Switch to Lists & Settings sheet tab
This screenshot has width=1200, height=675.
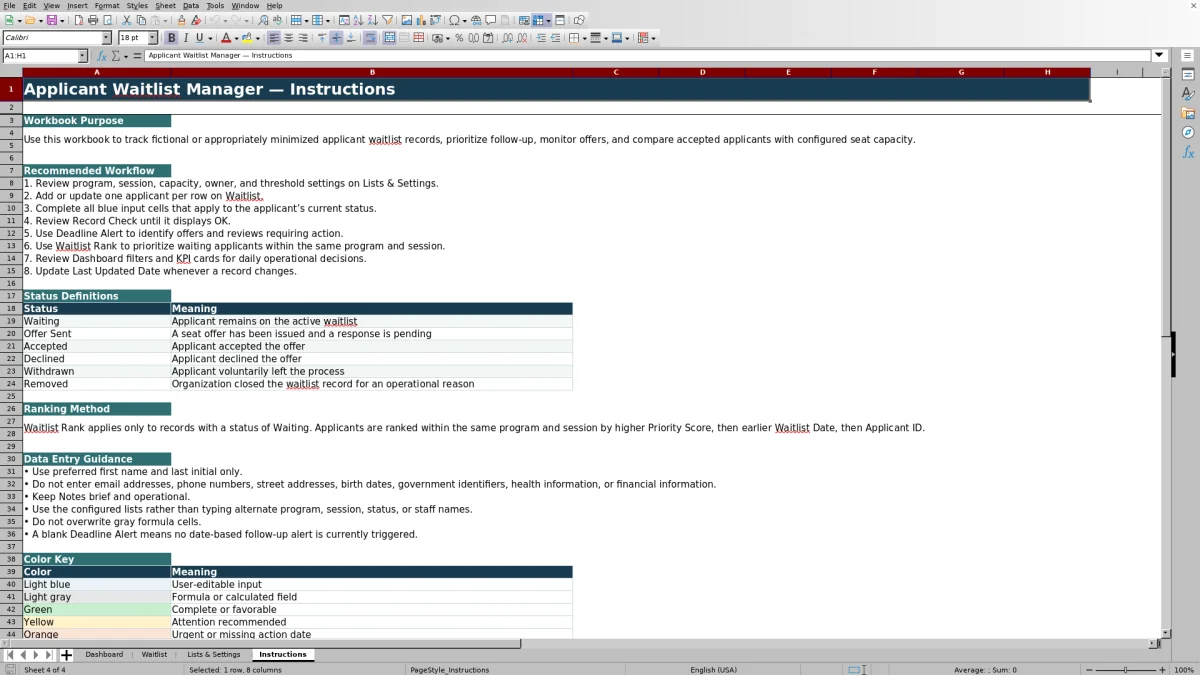[x=214, y=655]
